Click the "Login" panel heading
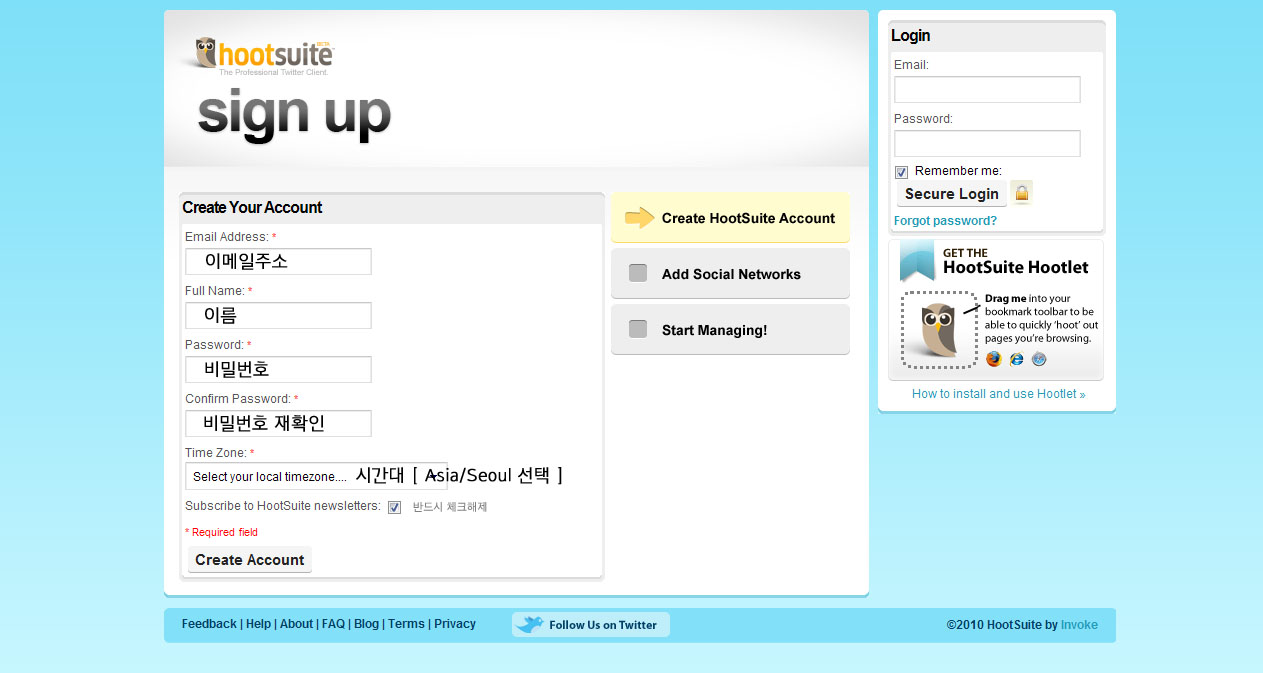Viewport: 1263px width, 673px height. 910,35
